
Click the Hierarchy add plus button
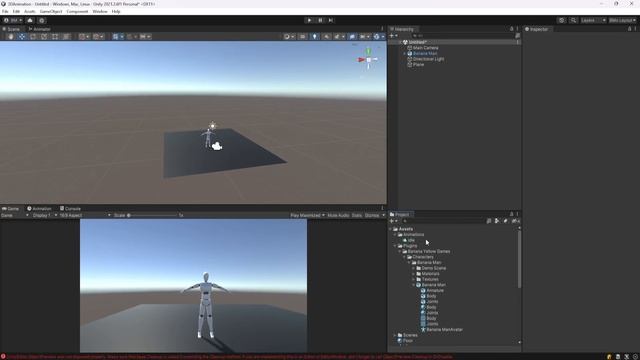(392, 36)
